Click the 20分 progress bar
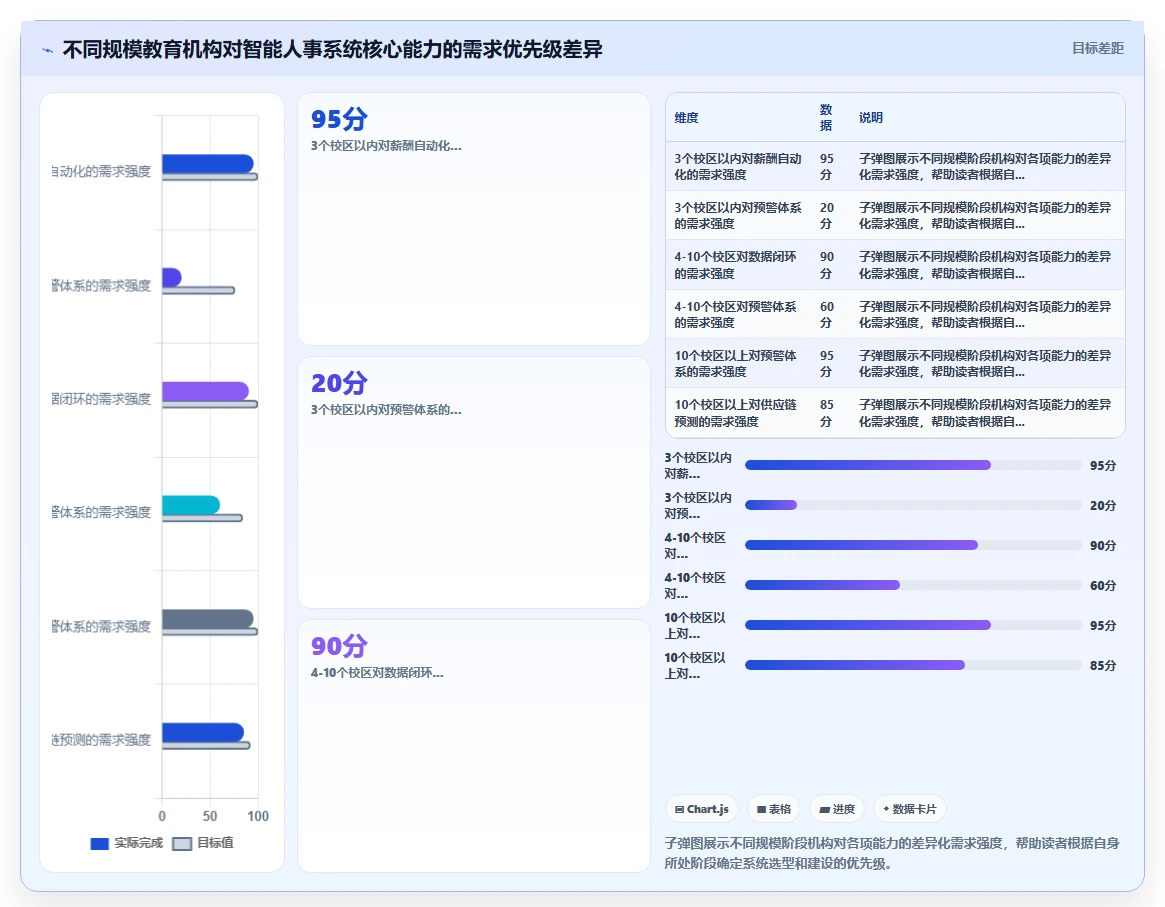Viewport: 1165px width, 907px height. (x=913, y=505)
